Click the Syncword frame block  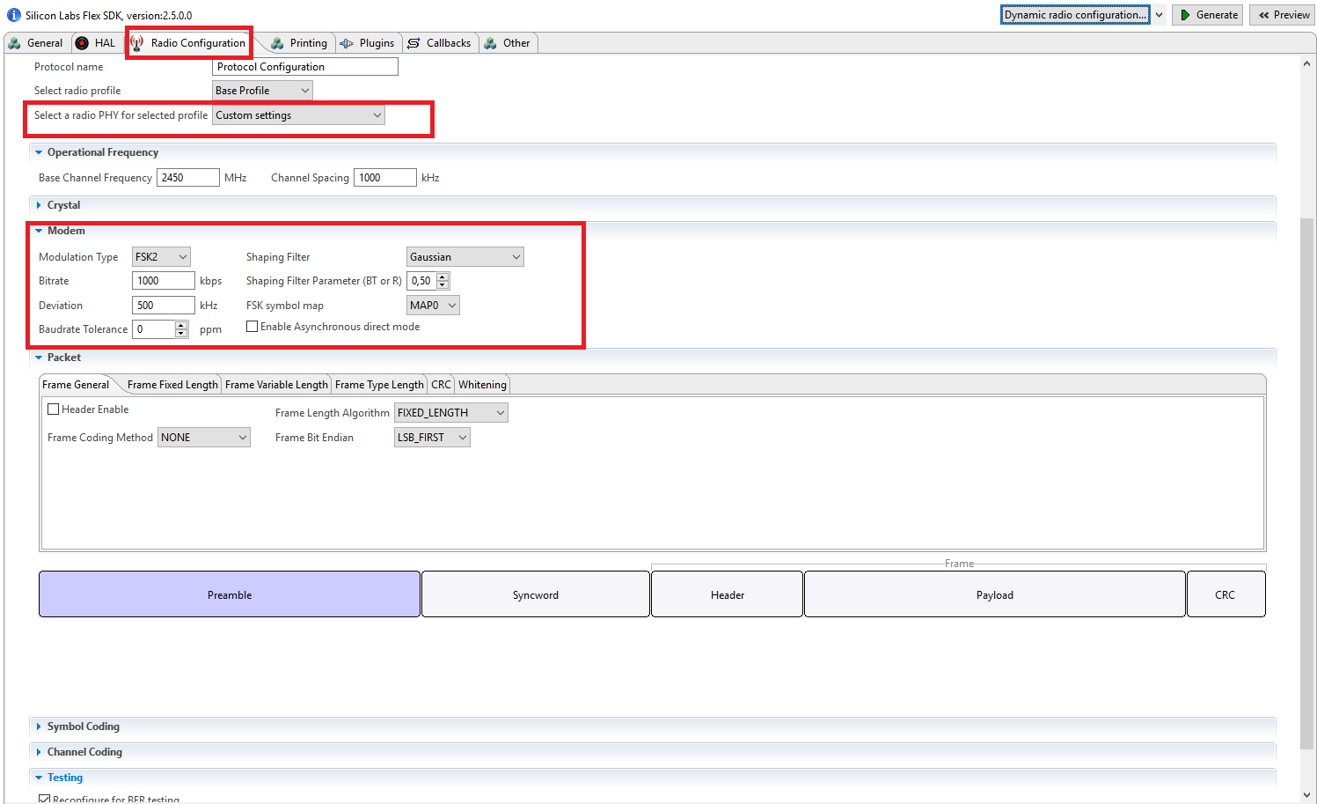535,595
